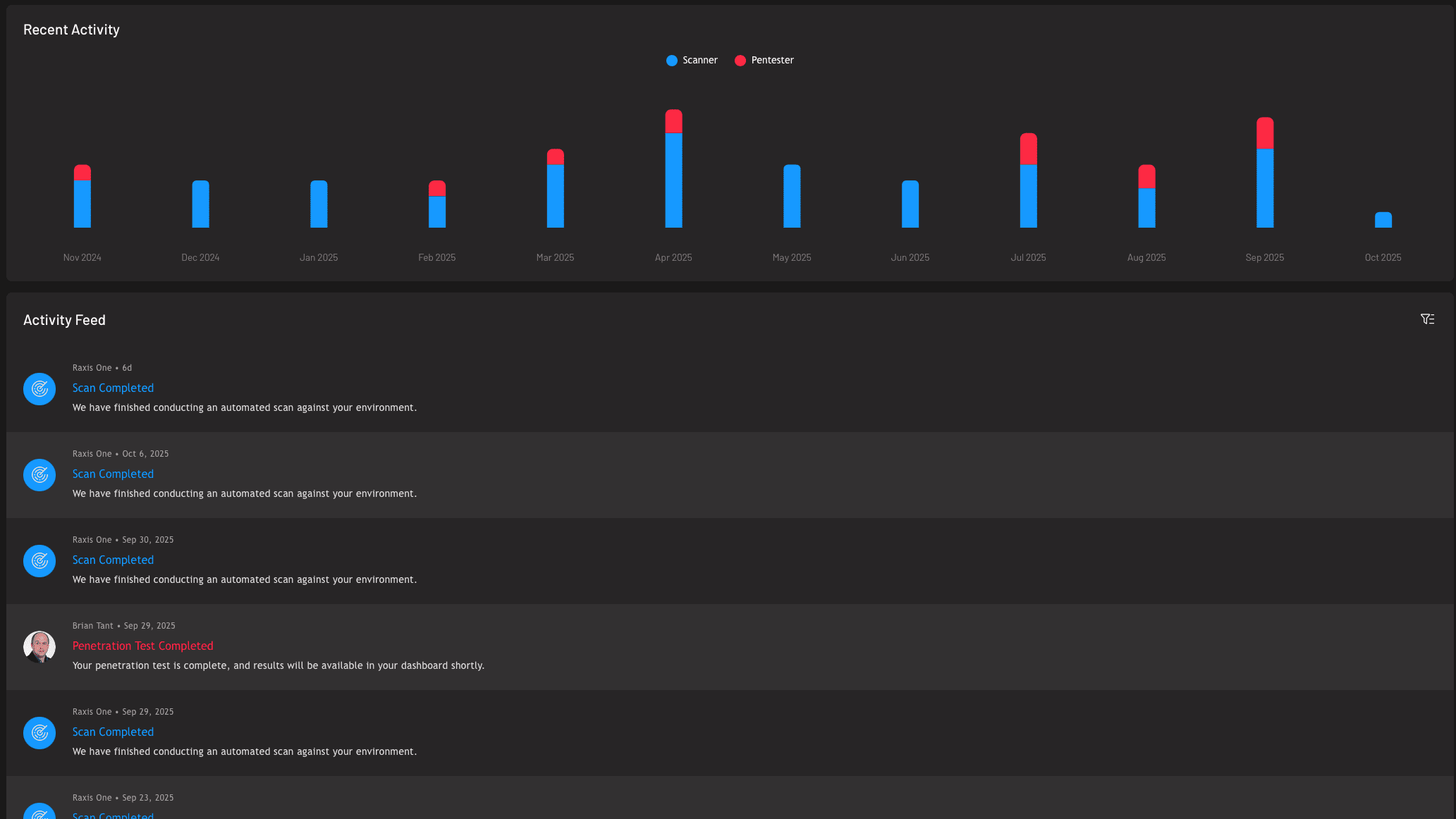
Task: Click the scan icon on the Sep 30 entry
Action: tap(39, 560)
